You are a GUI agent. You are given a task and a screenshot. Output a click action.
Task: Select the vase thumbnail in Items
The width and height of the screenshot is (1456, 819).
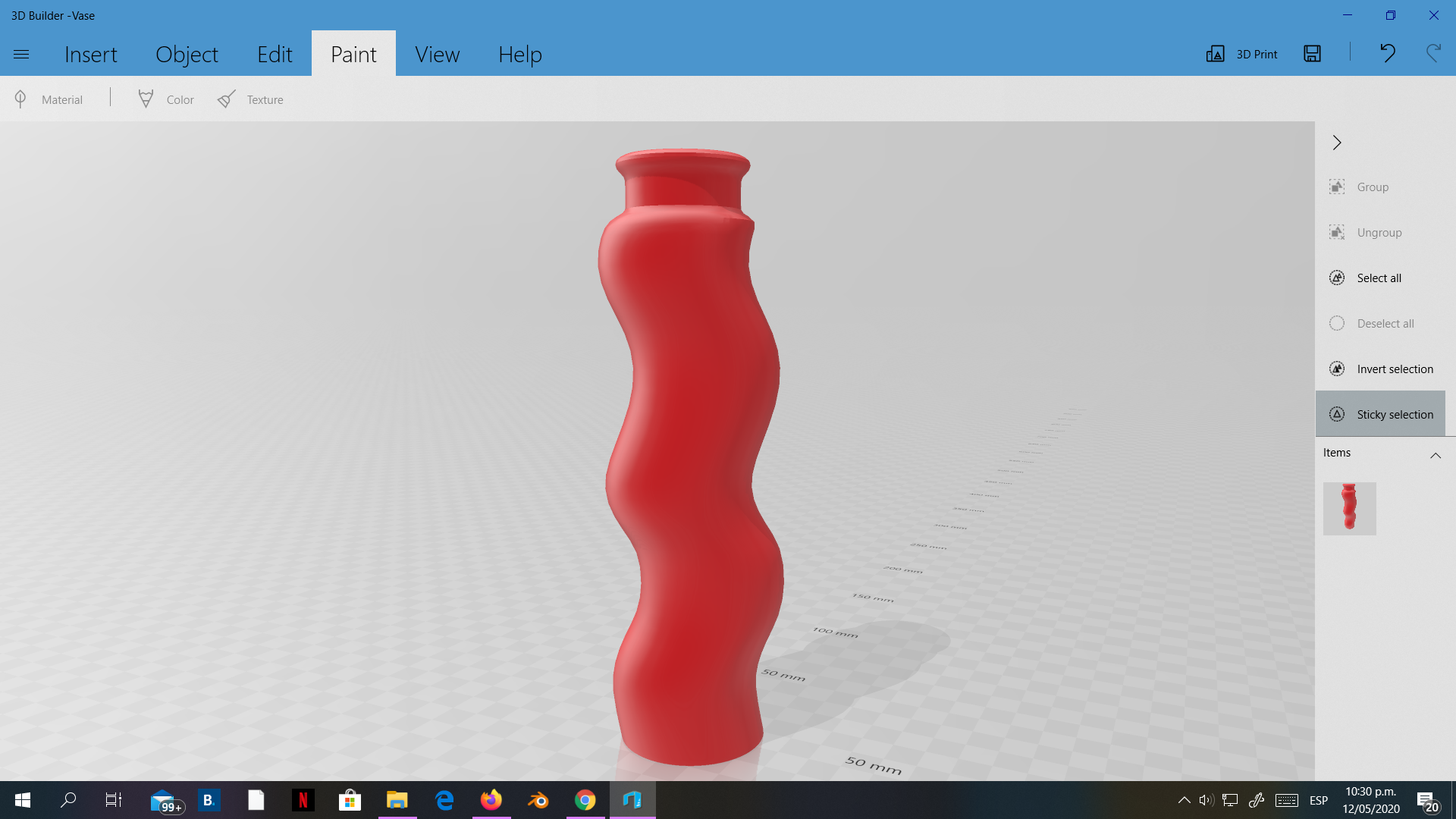click(x=1350, y=509)
